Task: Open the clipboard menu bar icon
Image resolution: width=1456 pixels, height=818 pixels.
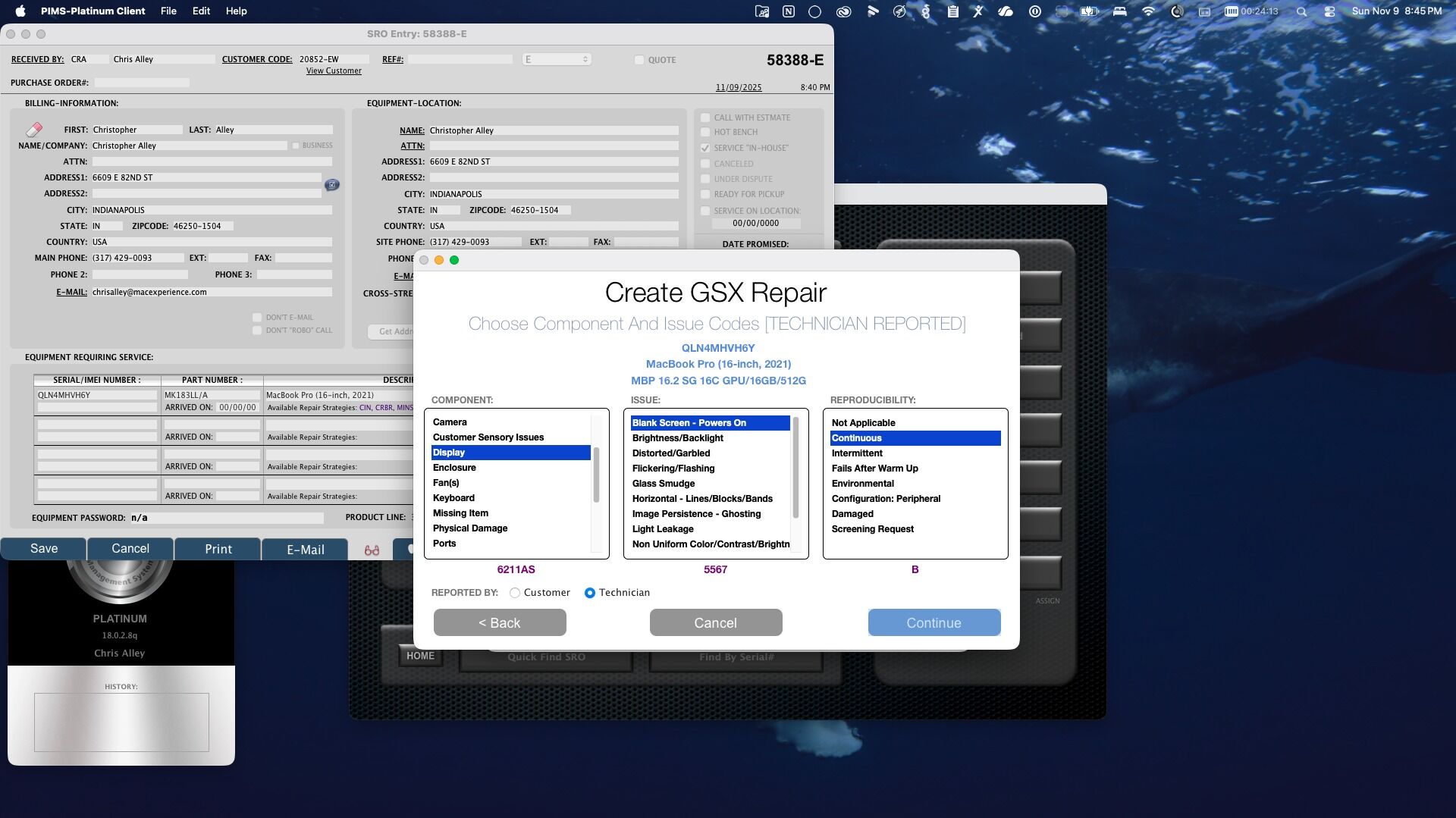Action: point(952,11)
